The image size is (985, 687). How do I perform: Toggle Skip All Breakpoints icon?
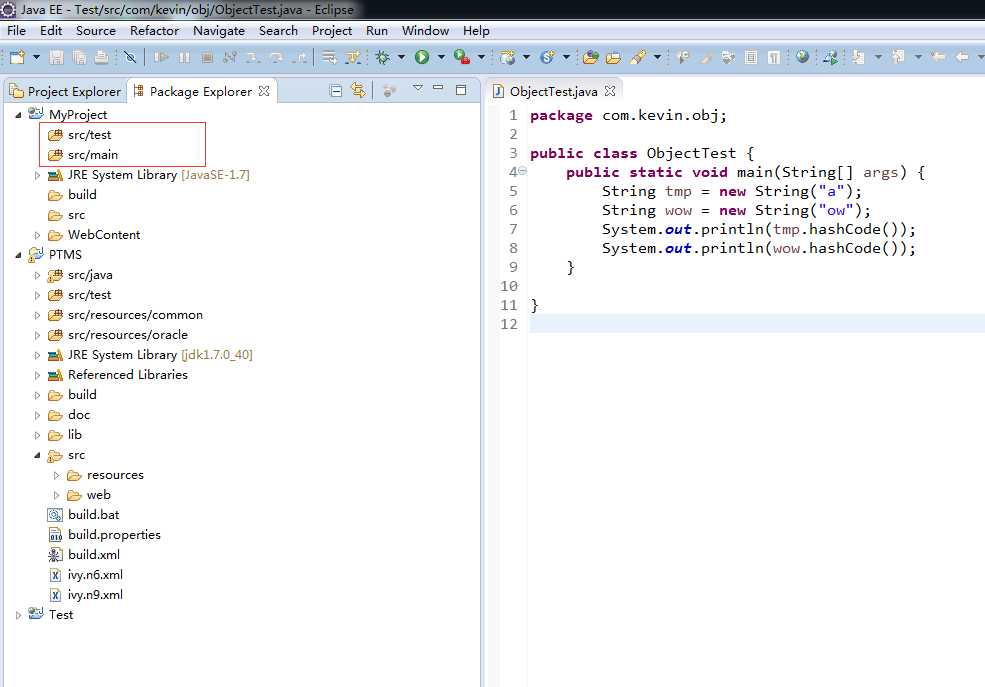(x=130, y=58)
